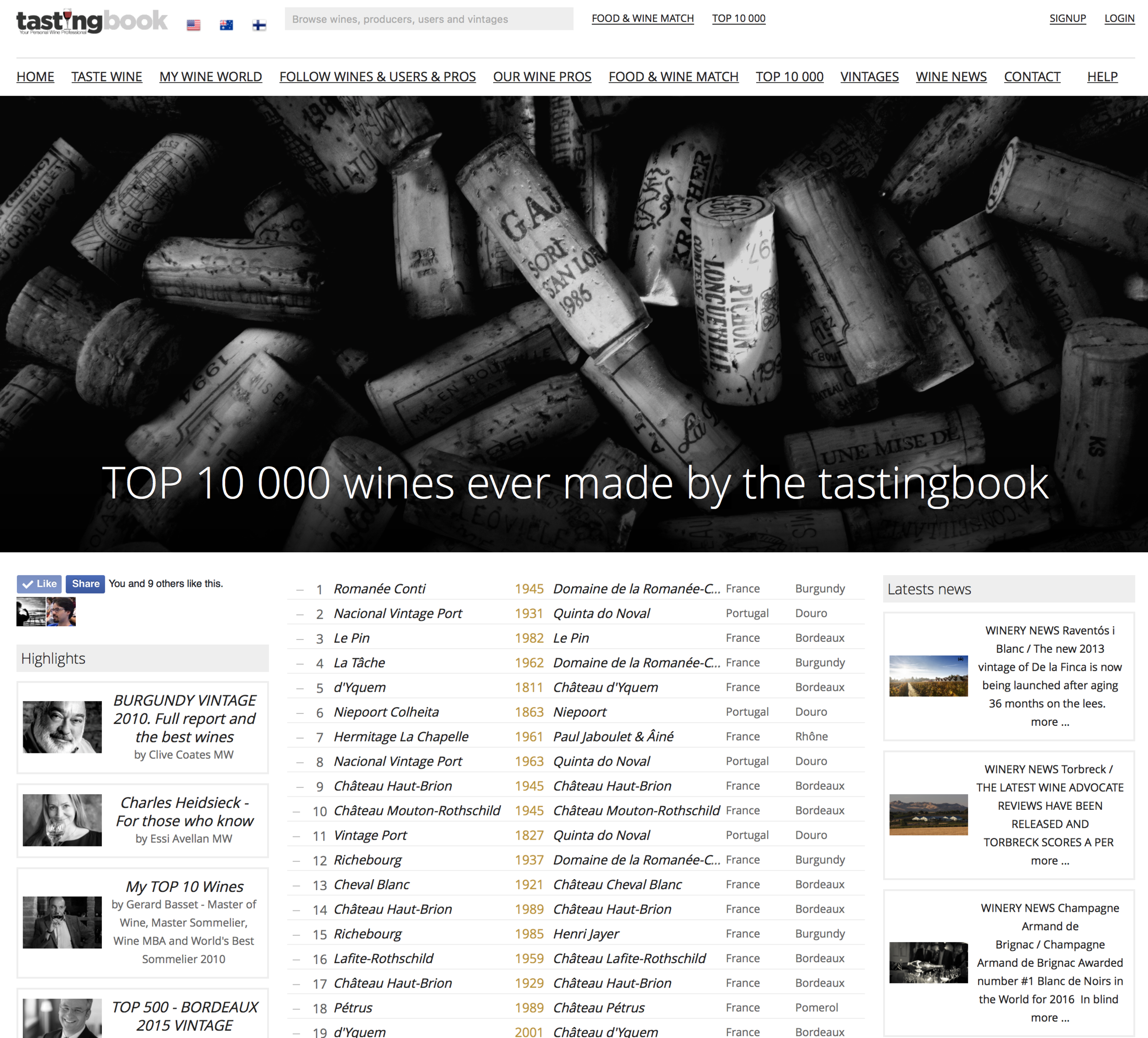Open Romanée Conti 1945 wine entry
The image size is (1148, 1038).
[379, 589]
